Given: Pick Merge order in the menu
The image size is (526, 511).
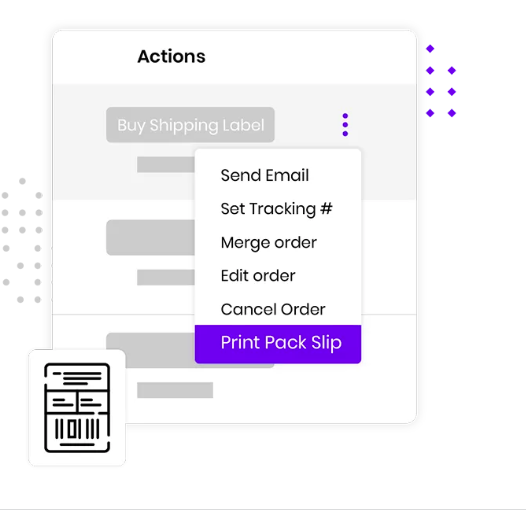Looking at the screenshot, I should pos(269,242).
